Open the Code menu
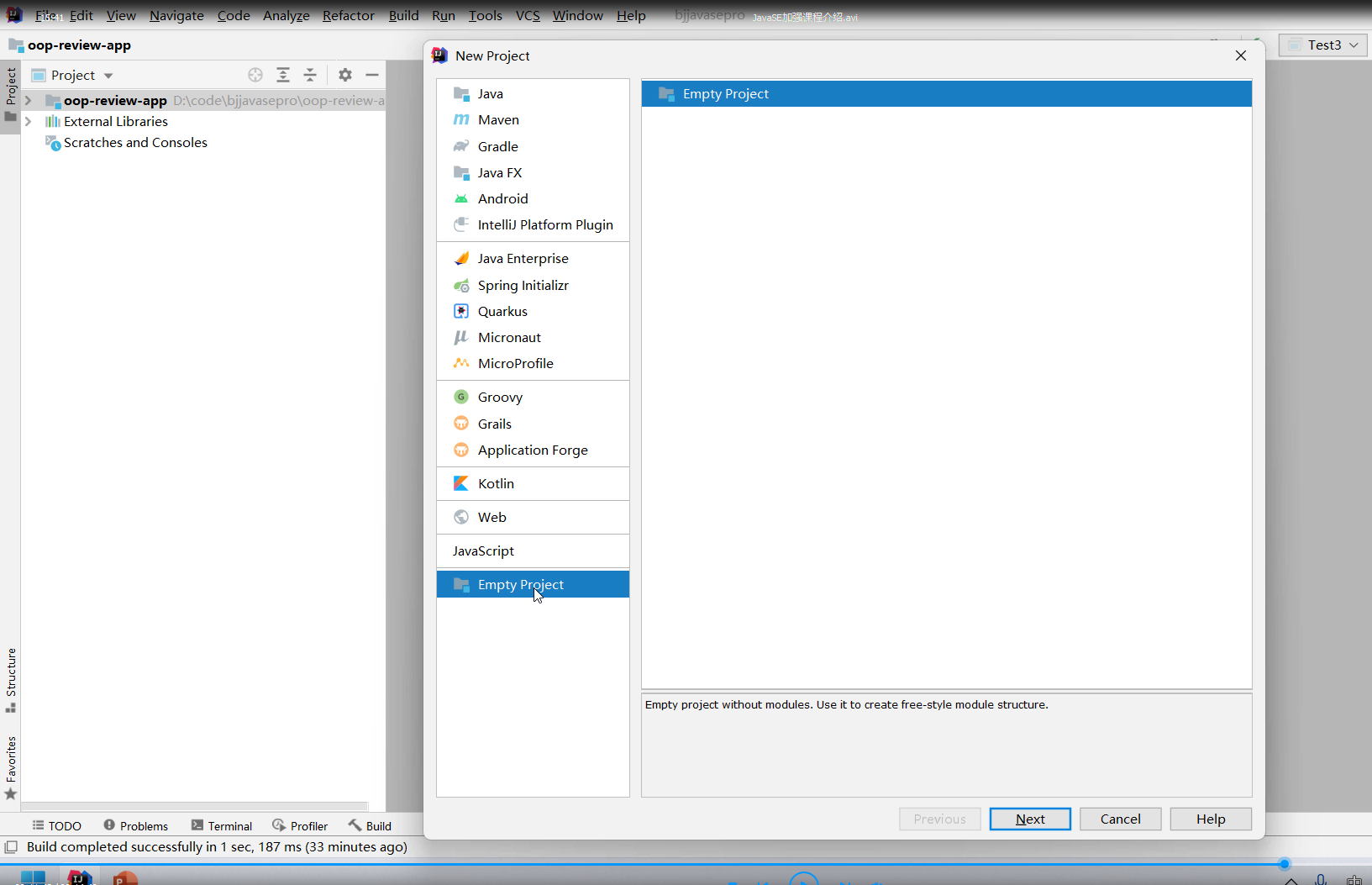The width and height of the screenshot is (1372, 885). click(234, 15)
